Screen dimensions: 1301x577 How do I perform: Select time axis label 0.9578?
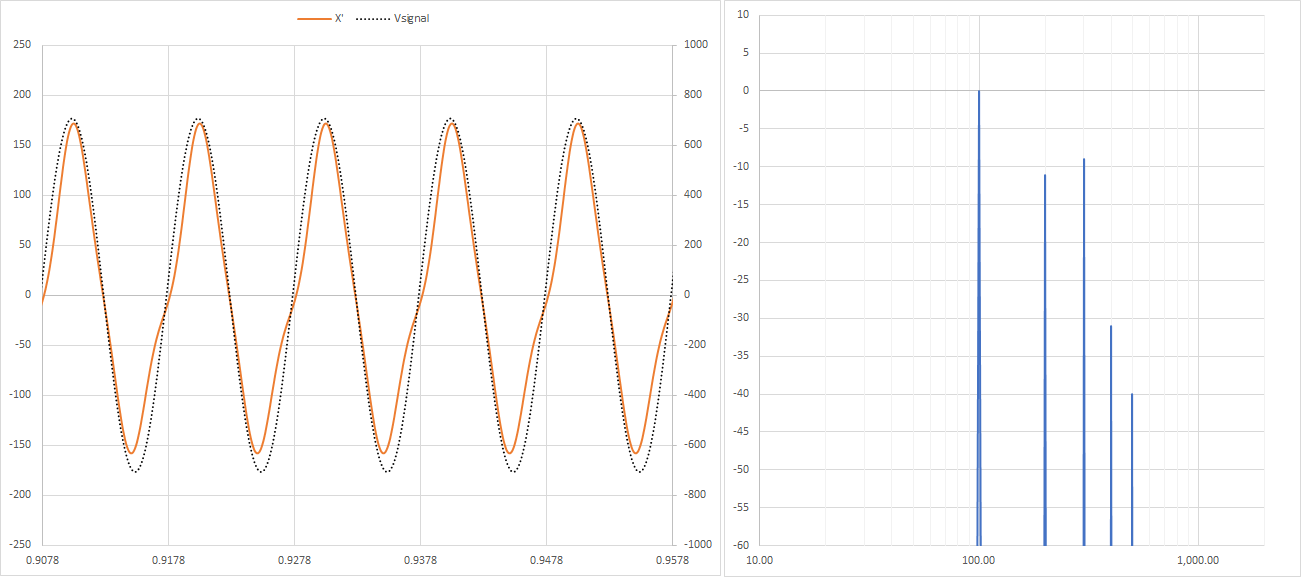click(x=672, y=560)
